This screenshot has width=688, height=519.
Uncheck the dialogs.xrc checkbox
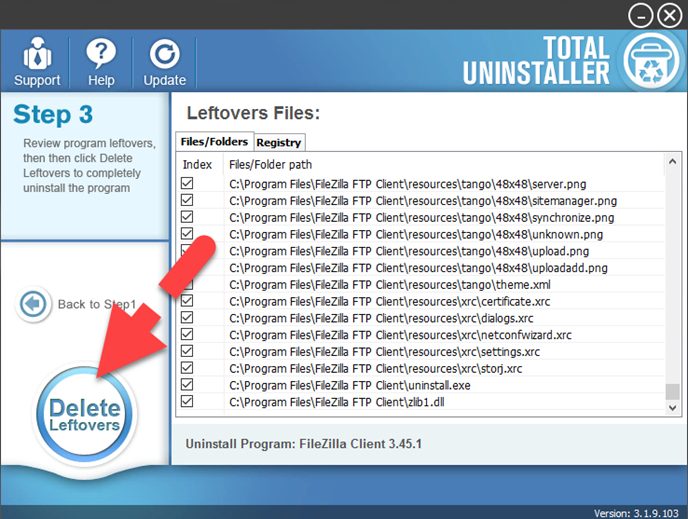click(x=187, y=317)
